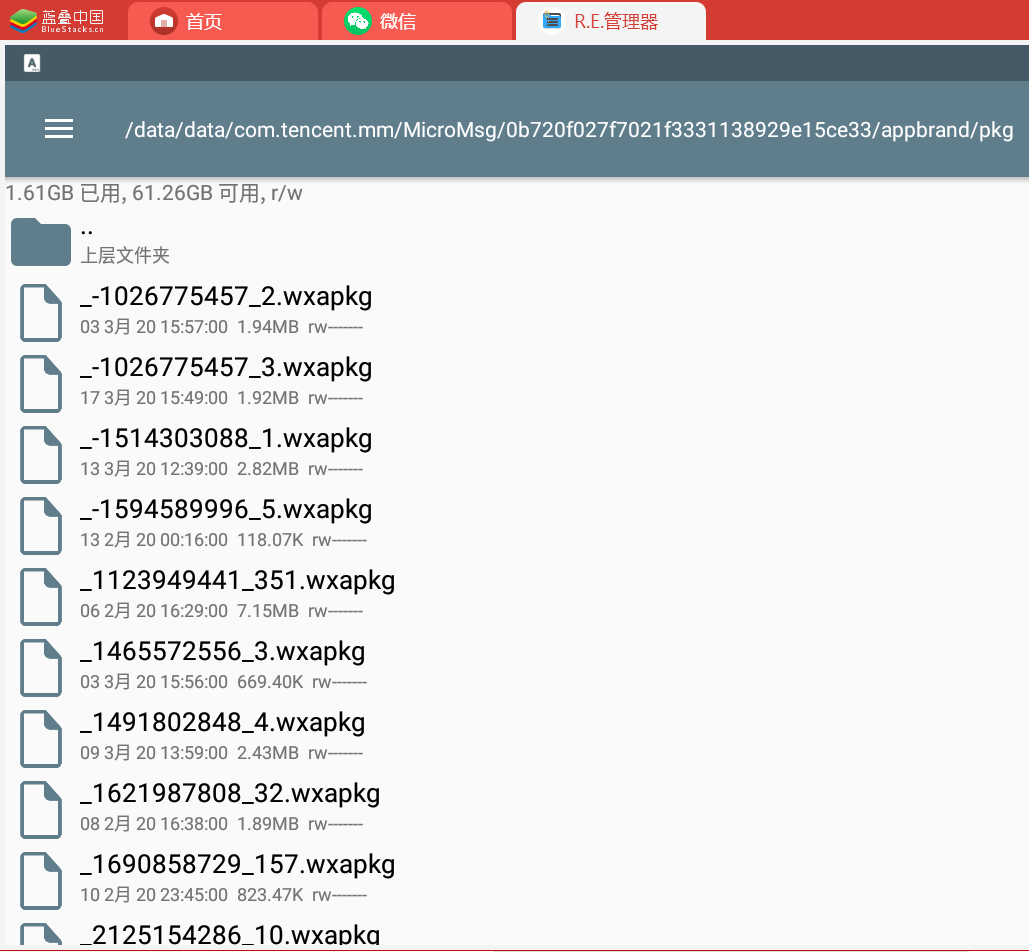Click details line showing 1.94MB size
Viewport: 1029px width, 952px height.
click(221, 327)
